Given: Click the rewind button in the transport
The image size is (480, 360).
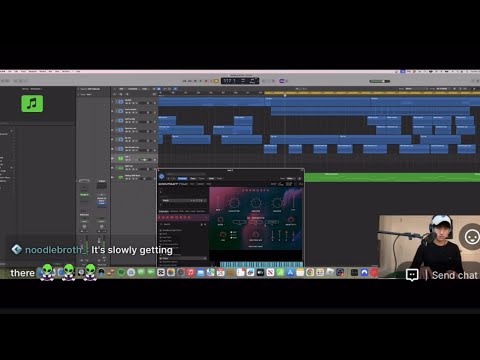Looking at the screenshot, I should 184,81.
